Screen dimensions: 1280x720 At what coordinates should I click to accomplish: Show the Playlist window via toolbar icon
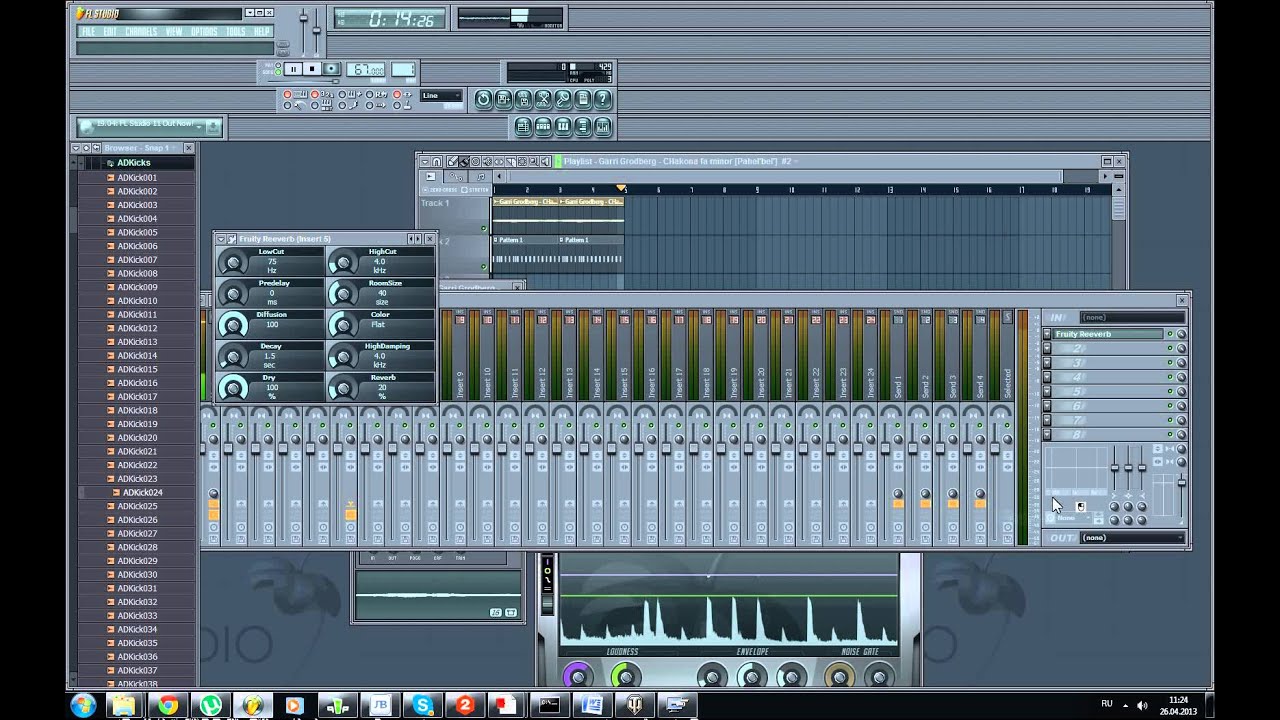pos(523,127)
